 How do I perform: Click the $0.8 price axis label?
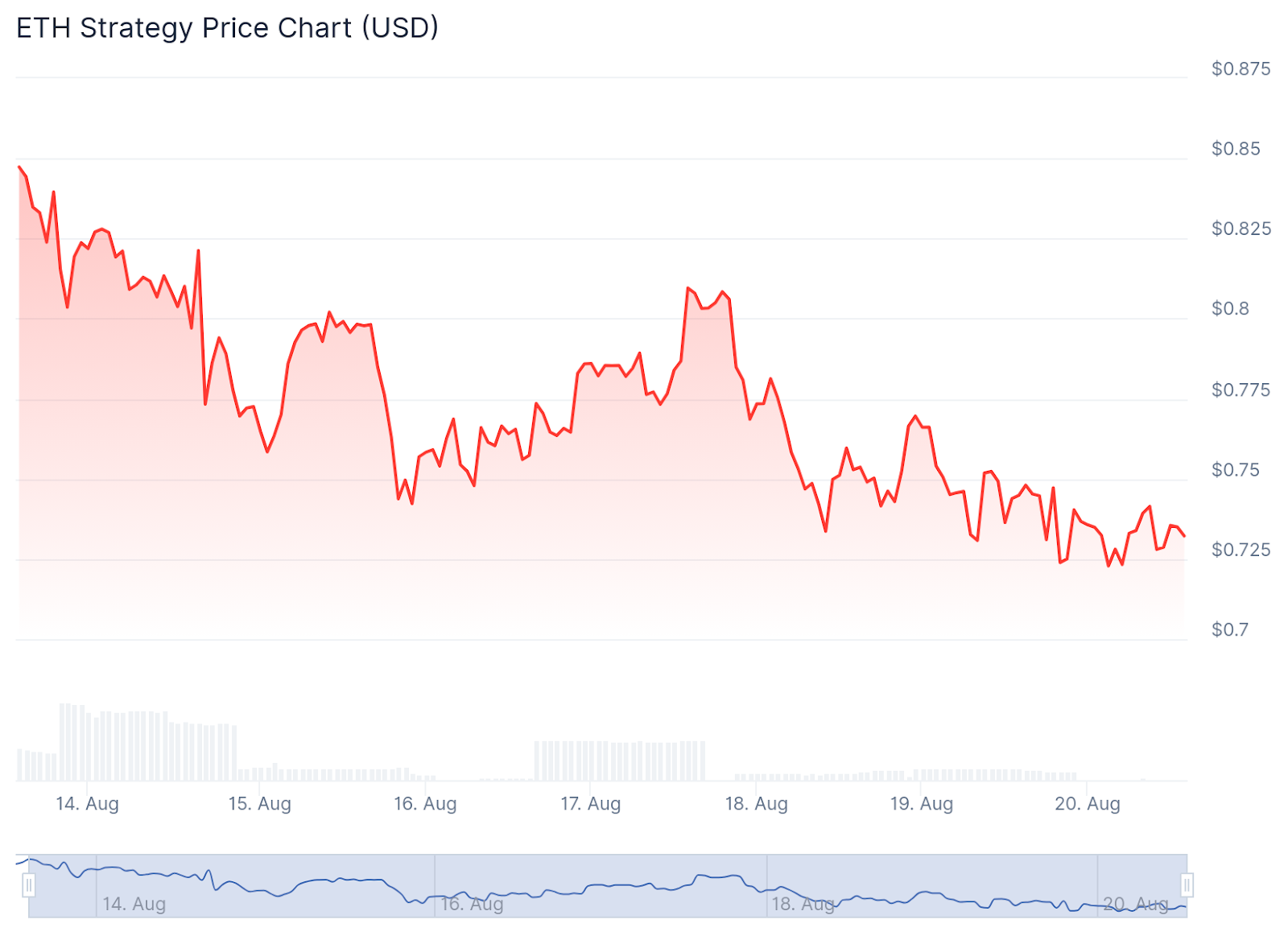pos(1230,309)
